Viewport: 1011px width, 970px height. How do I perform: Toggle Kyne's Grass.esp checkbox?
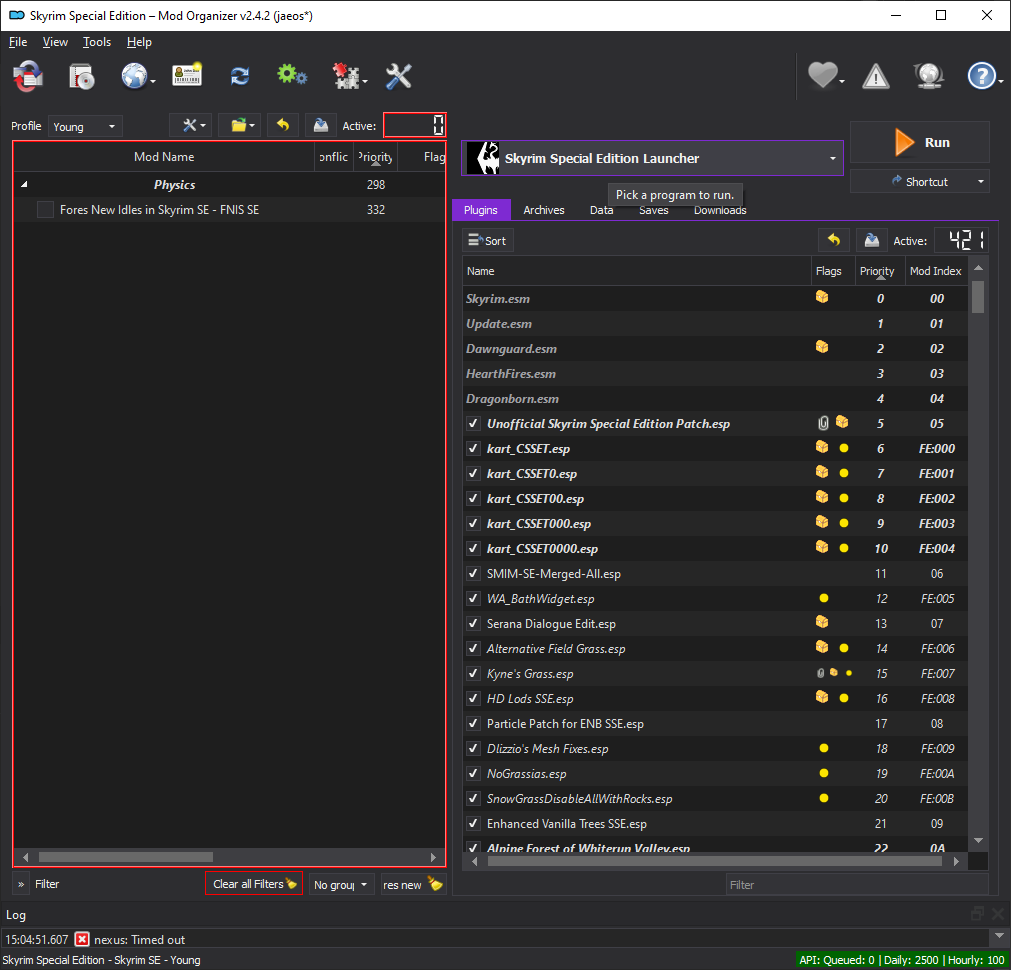pos(473,673)
